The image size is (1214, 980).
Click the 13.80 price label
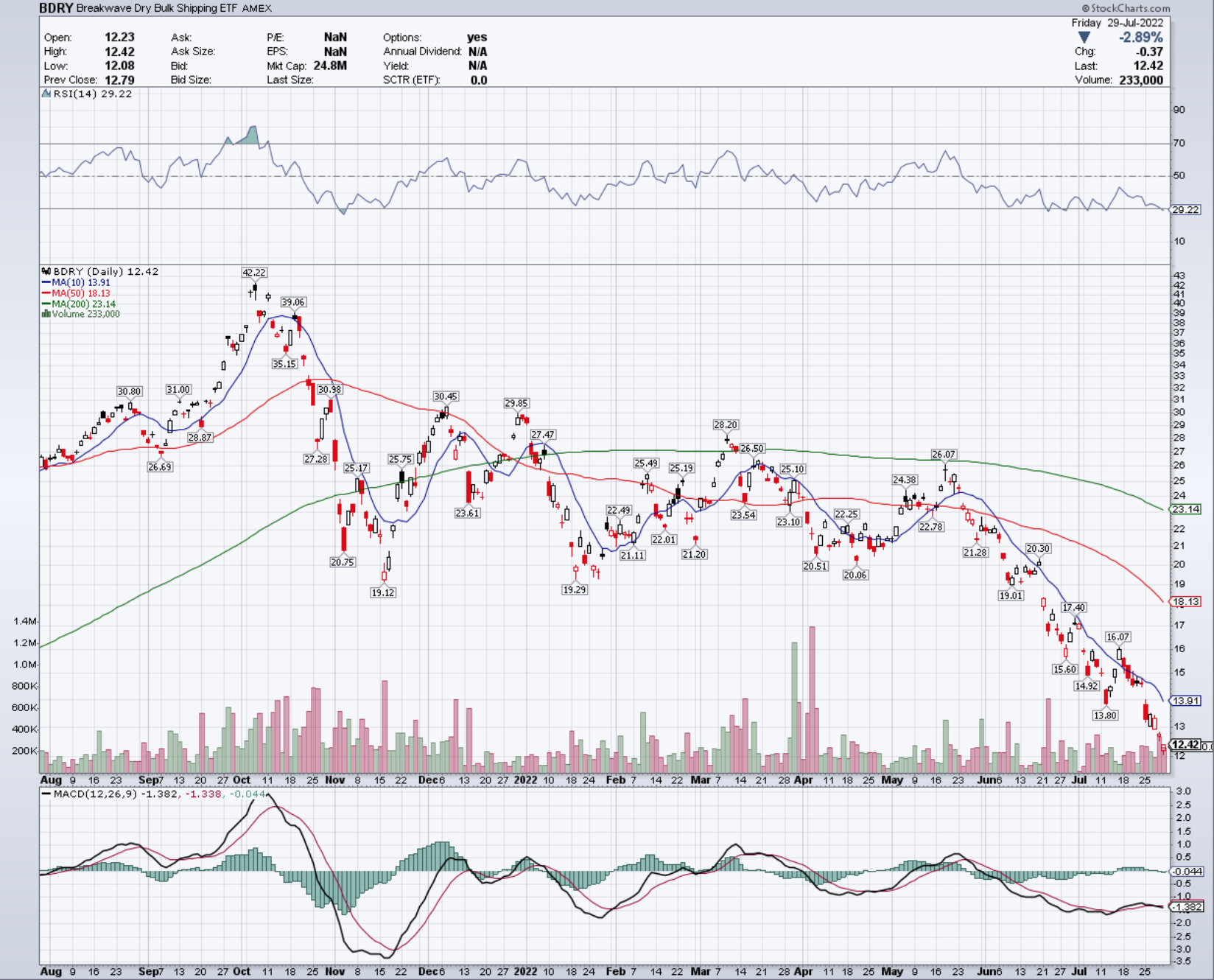pos(1105,715)
